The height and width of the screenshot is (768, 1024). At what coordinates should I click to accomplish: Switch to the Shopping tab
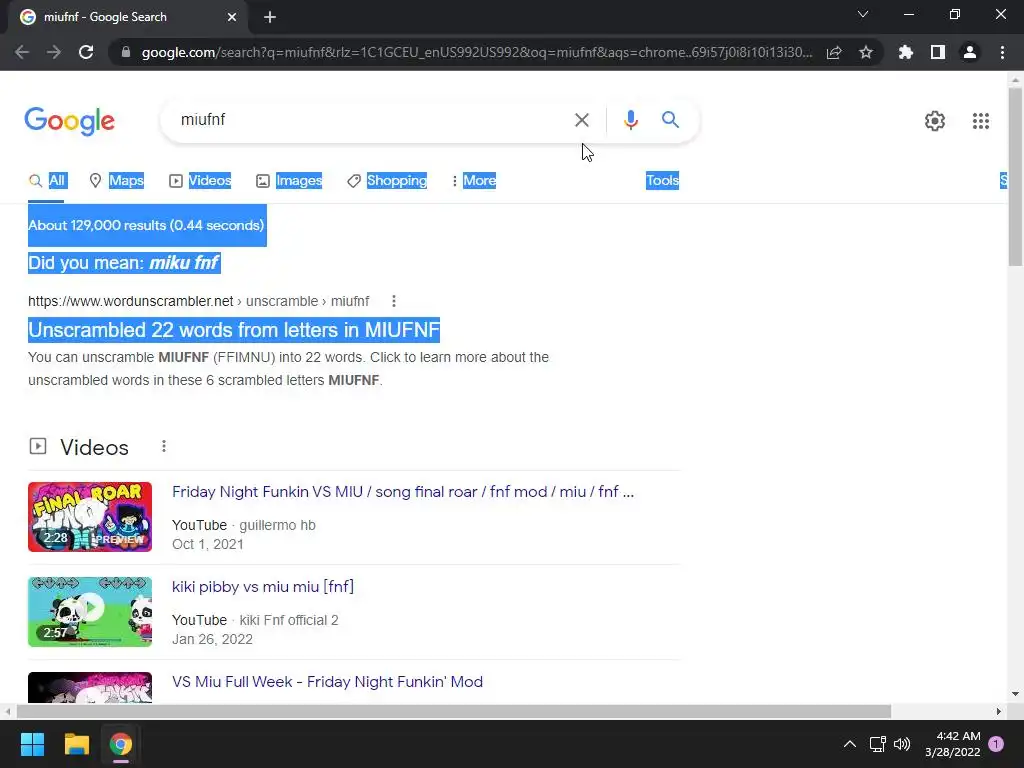click(387, 181)
